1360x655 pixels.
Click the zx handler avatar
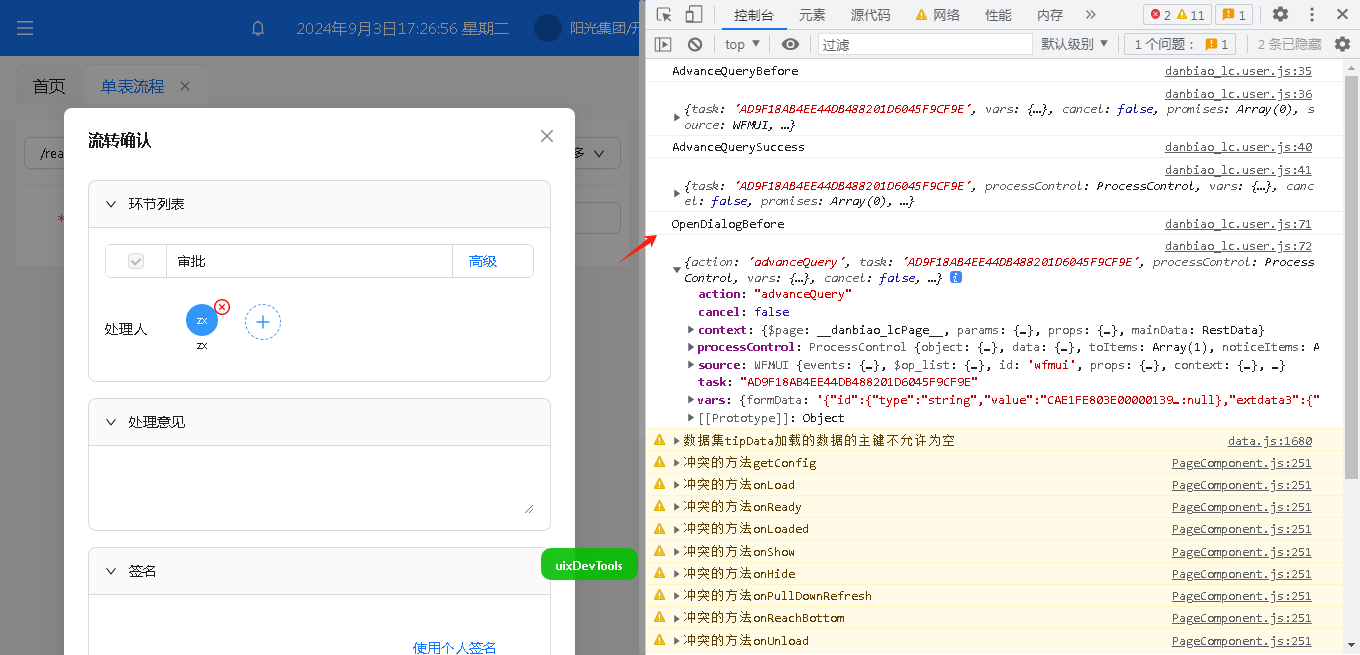pos(202,320)
